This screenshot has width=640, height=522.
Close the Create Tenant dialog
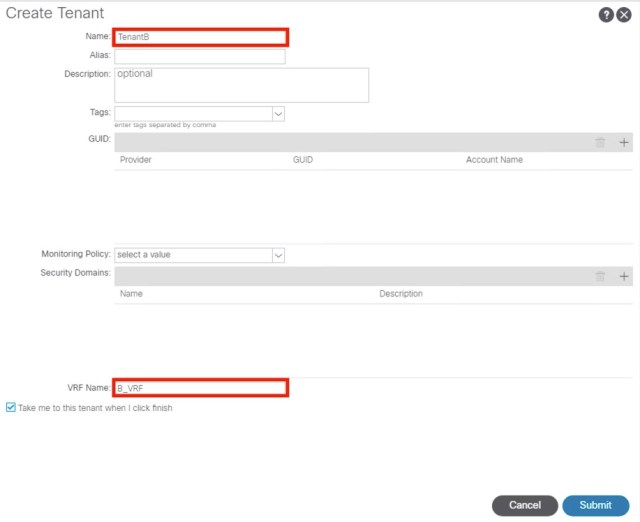(x=624, y=15)
